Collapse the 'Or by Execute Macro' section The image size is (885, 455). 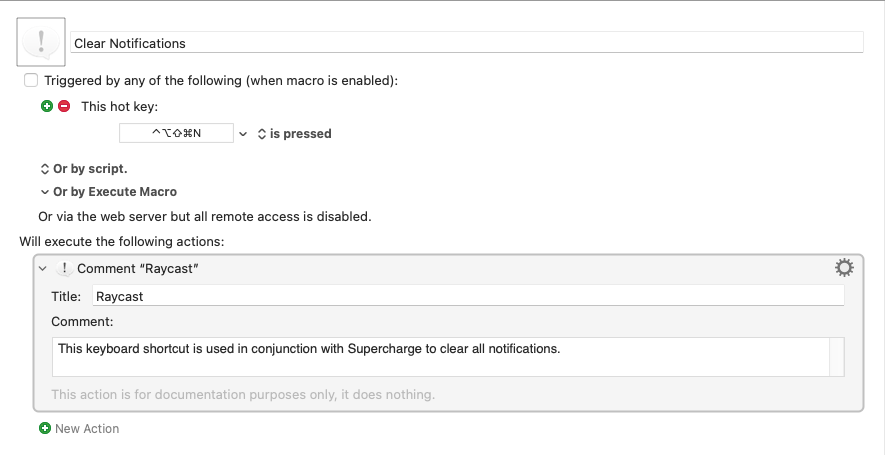point(44,191)
